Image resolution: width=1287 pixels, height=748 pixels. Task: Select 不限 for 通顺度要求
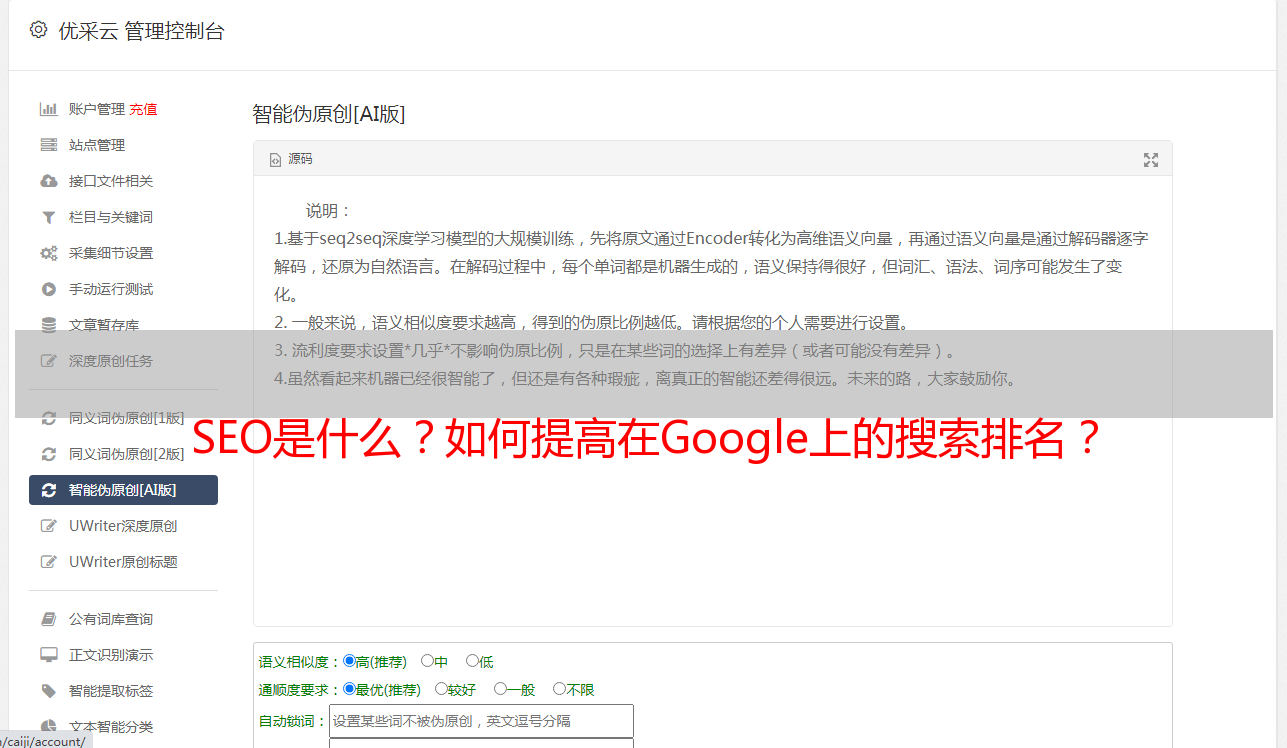[559, 689]
